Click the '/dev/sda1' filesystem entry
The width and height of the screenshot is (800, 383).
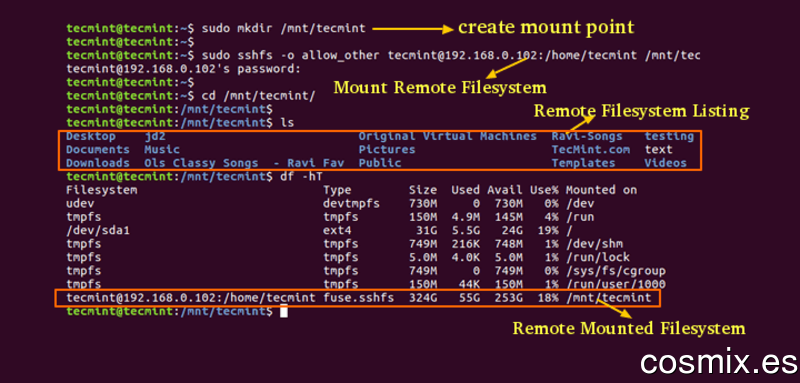click(x=98, y=231)
